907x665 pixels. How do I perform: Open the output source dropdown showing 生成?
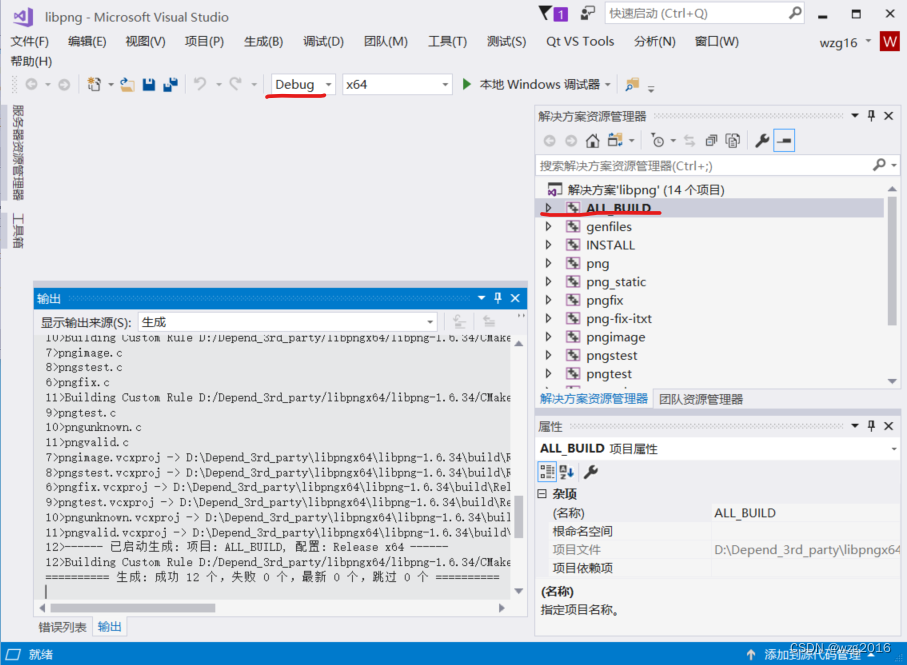tap(429, 321)
